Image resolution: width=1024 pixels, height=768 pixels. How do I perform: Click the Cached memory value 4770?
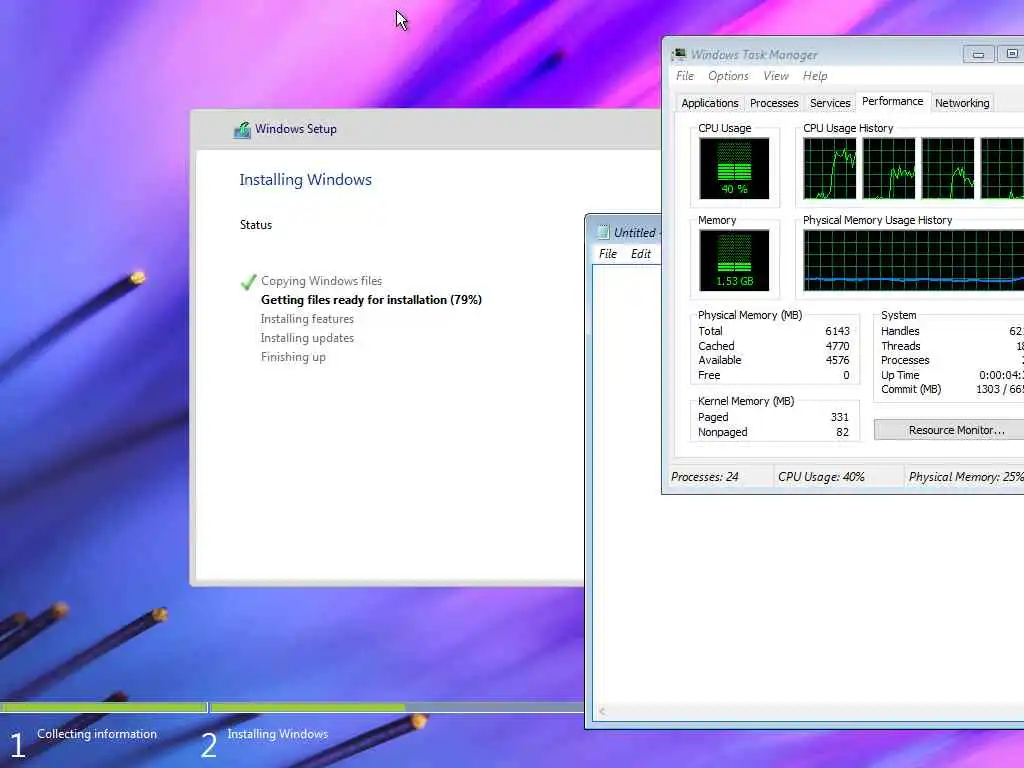click(x=837, y=346)
